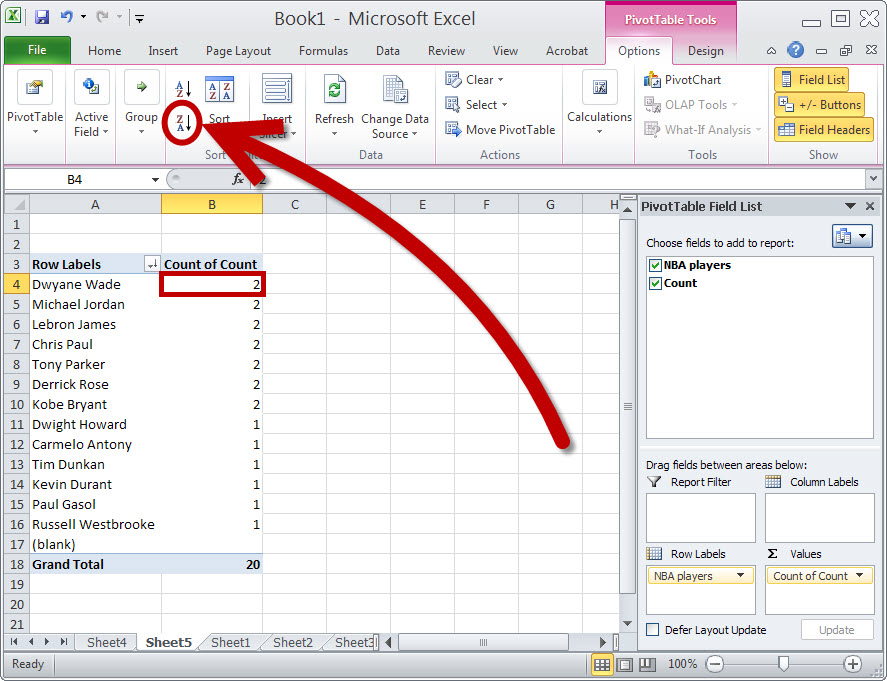Image resolution: width=887 pixels, height=681 pixels.
Task: Enable Defer Layout Update checkbox
Action: click(652, 630)
